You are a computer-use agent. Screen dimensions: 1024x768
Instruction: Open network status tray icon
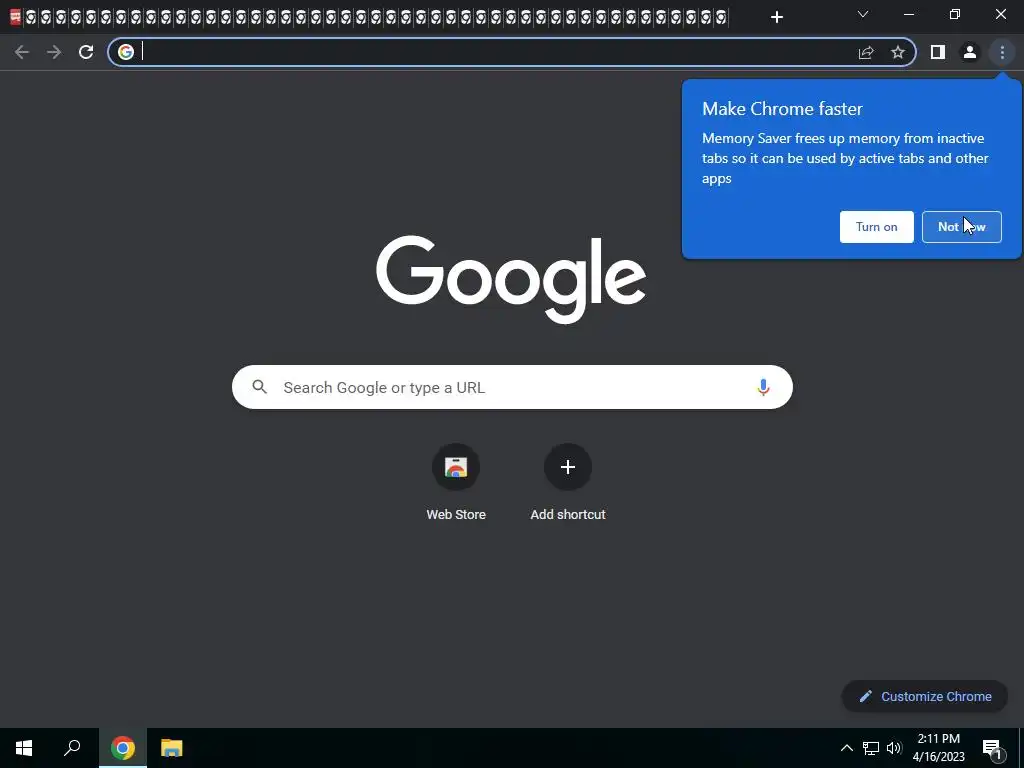[x=871, y=748]
